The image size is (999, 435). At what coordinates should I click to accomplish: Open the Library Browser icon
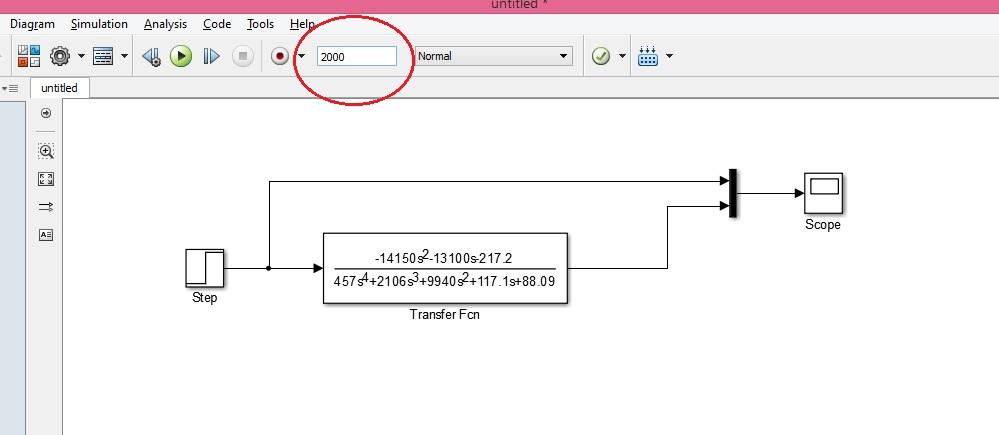tap(29, 56)
